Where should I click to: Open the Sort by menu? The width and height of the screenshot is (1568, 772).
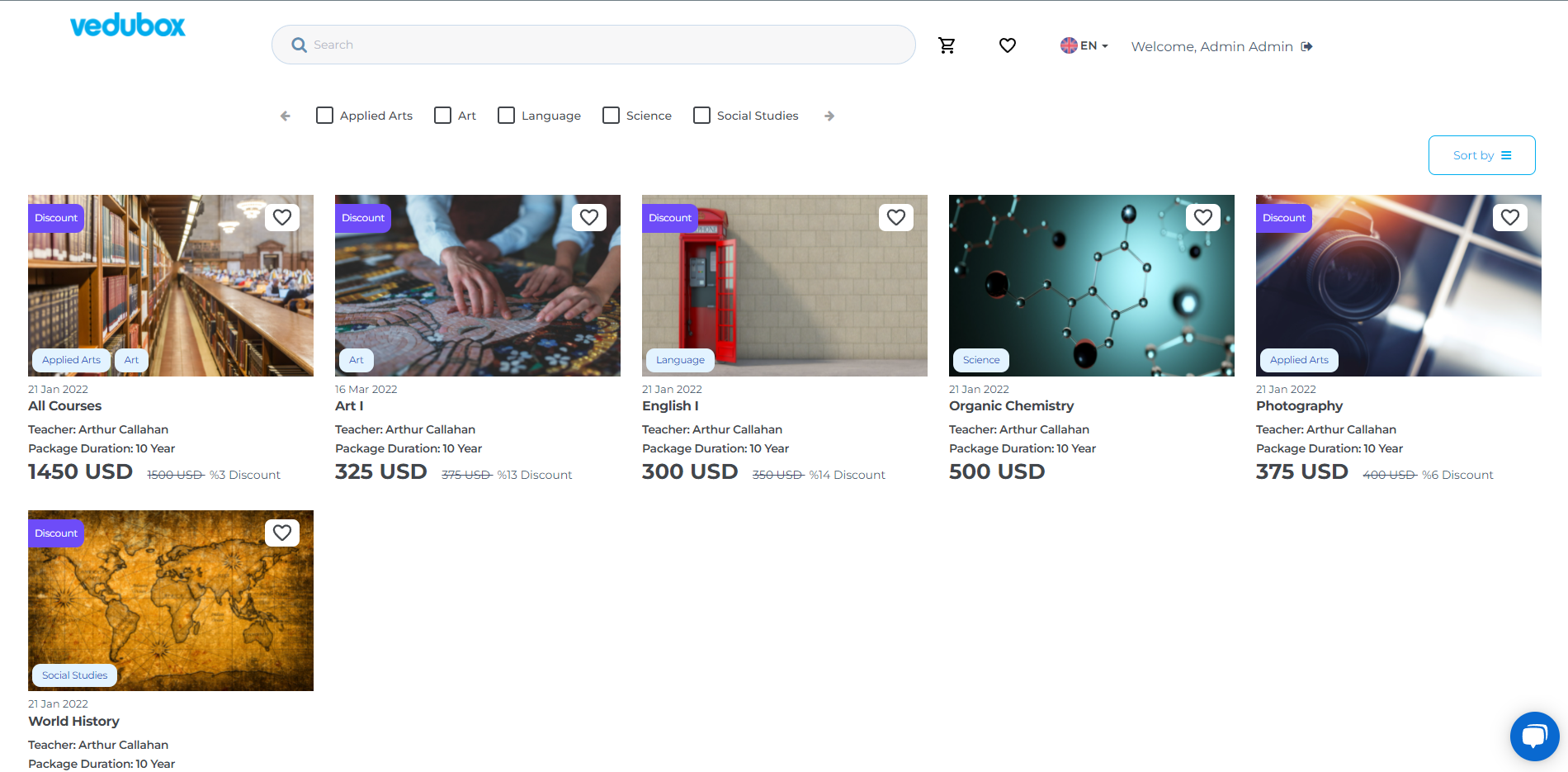click(1481, 155)
